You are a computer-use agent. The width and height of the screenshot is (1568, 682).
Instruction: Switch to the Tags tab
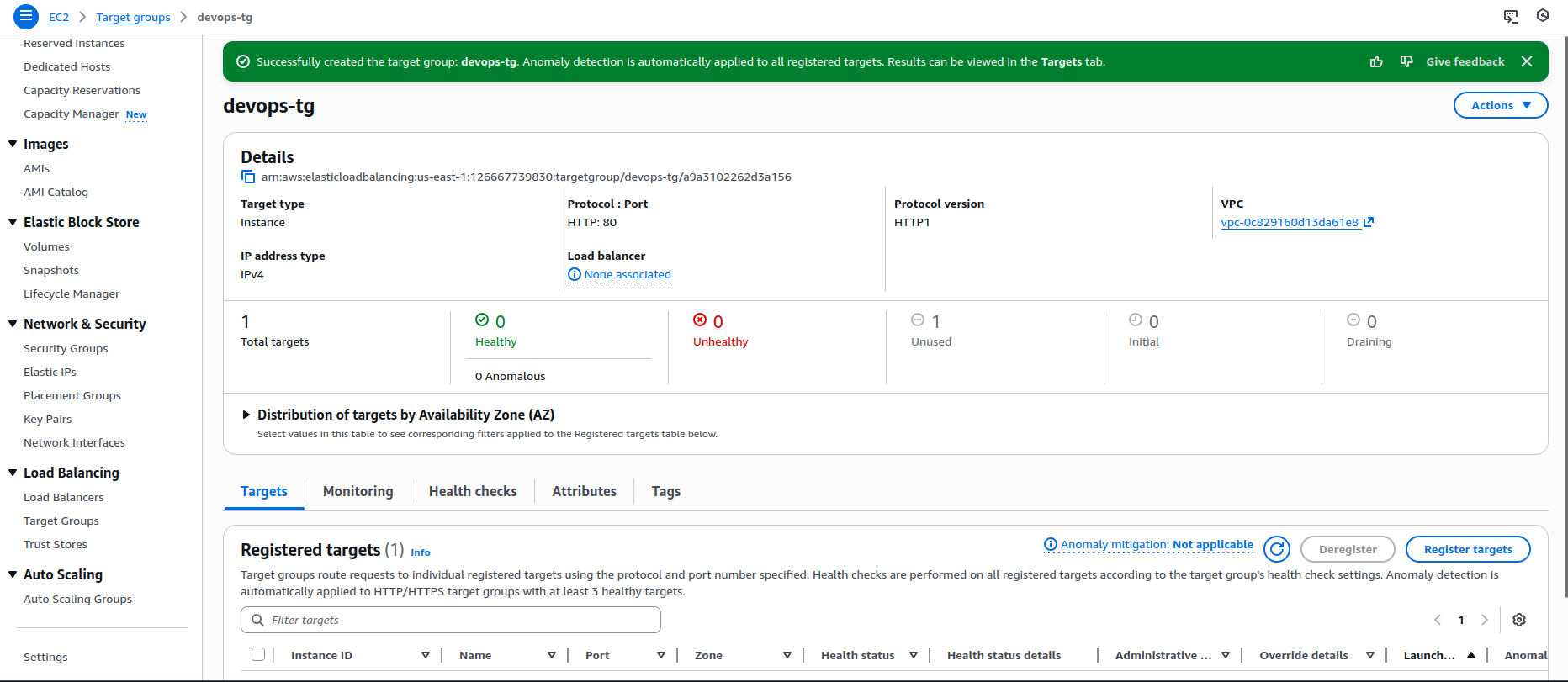click(x=666, y=491)
